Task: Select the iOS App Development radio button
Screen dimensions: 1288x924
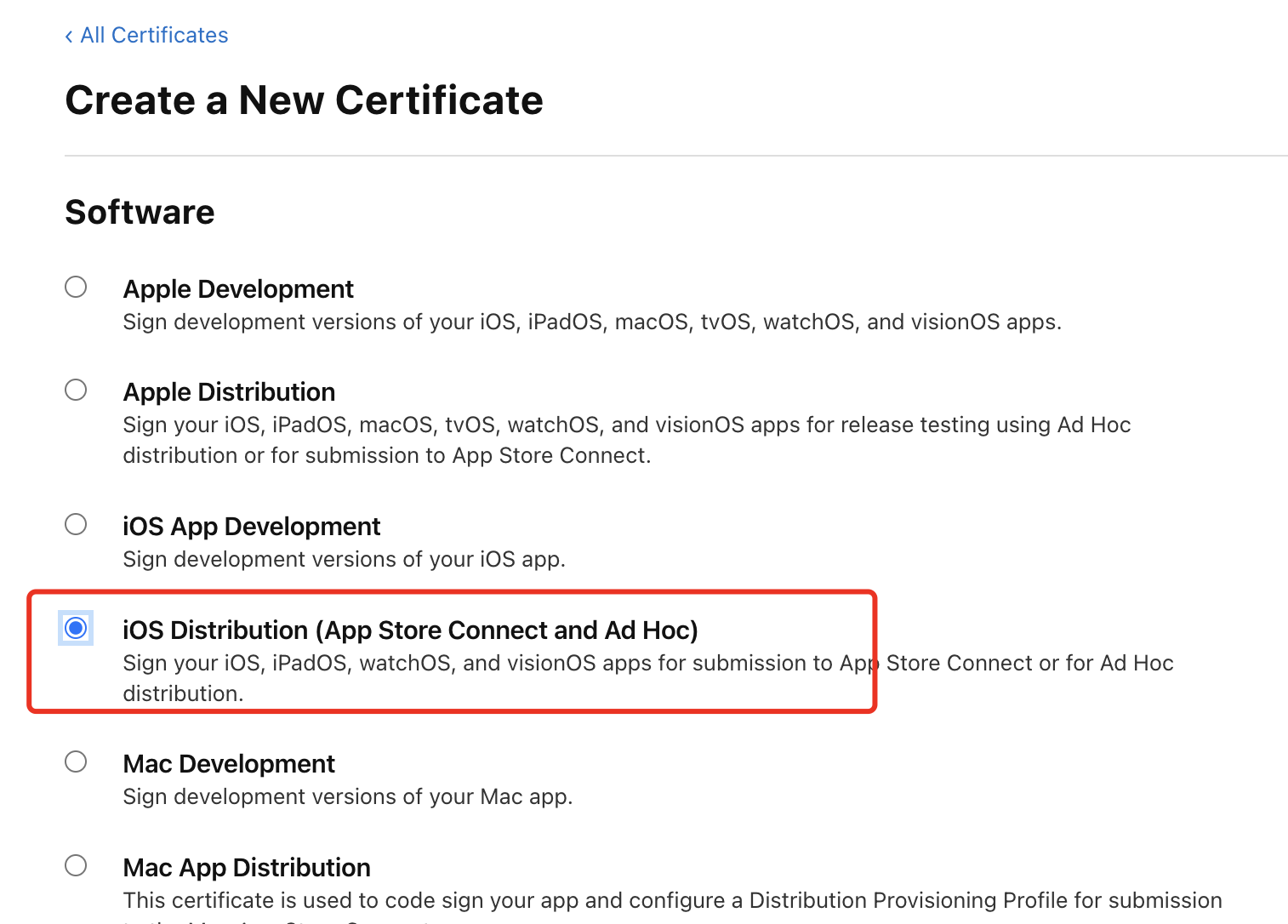Action: pos(76,524)
